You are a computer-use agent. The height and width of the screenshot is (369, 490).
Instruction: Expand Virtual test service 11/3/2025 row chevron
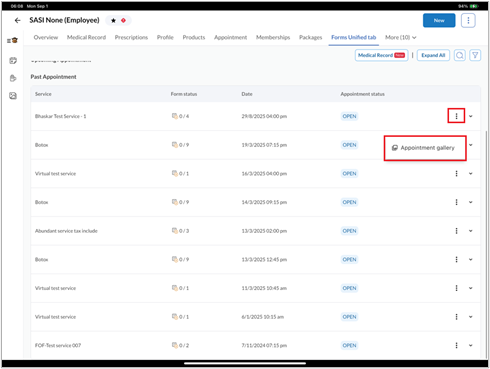click(x=471, y=288)
